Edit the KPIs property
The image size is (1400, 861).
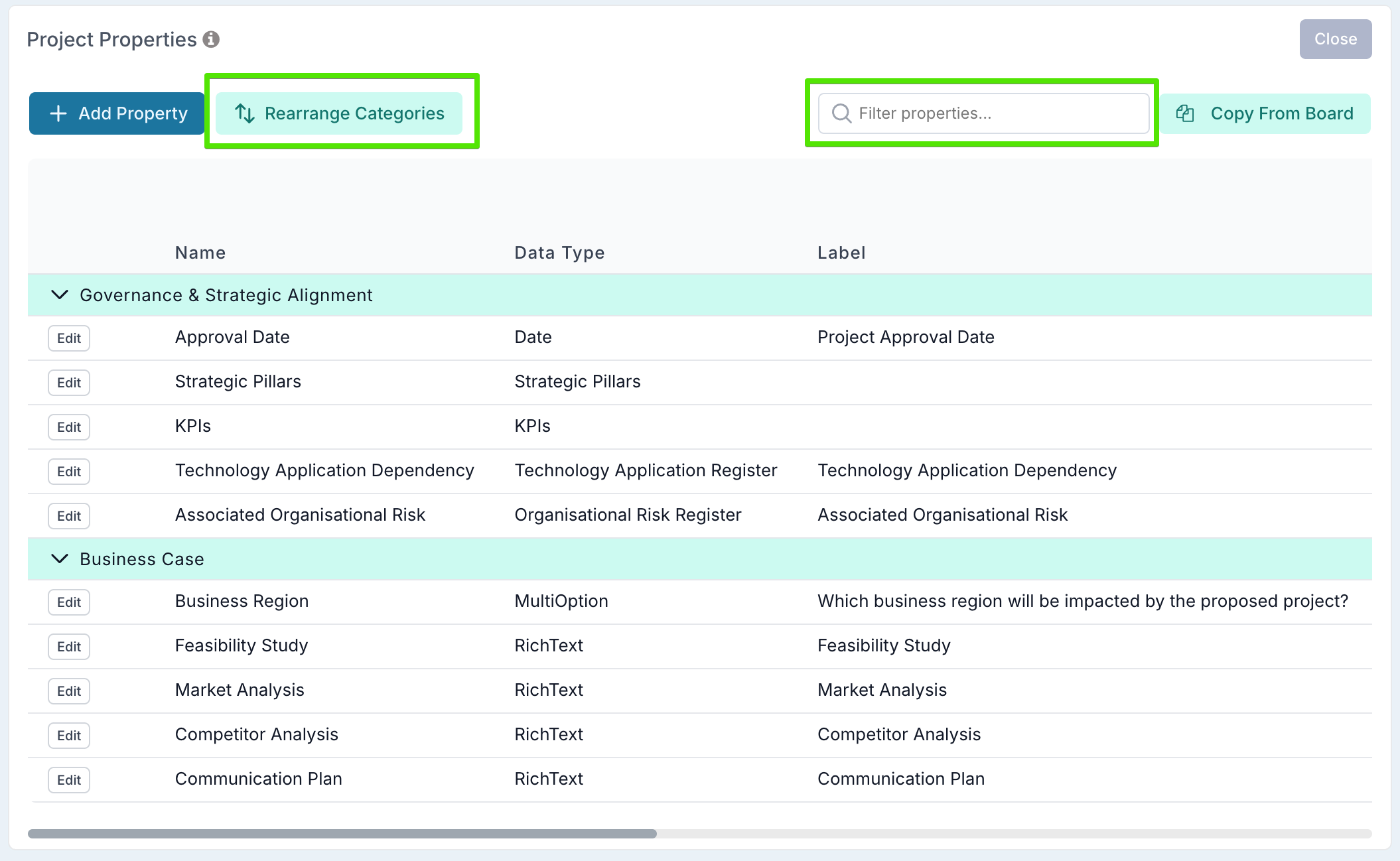[x=69, y=427]
